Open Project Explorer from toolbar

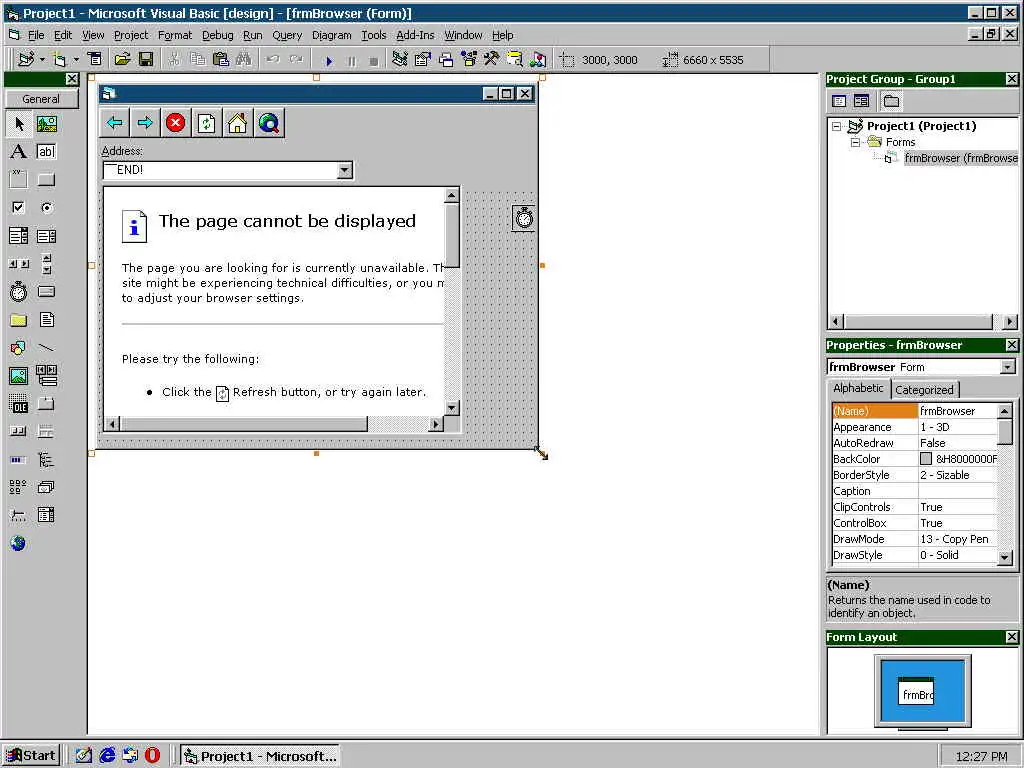[x=400, y=60]
